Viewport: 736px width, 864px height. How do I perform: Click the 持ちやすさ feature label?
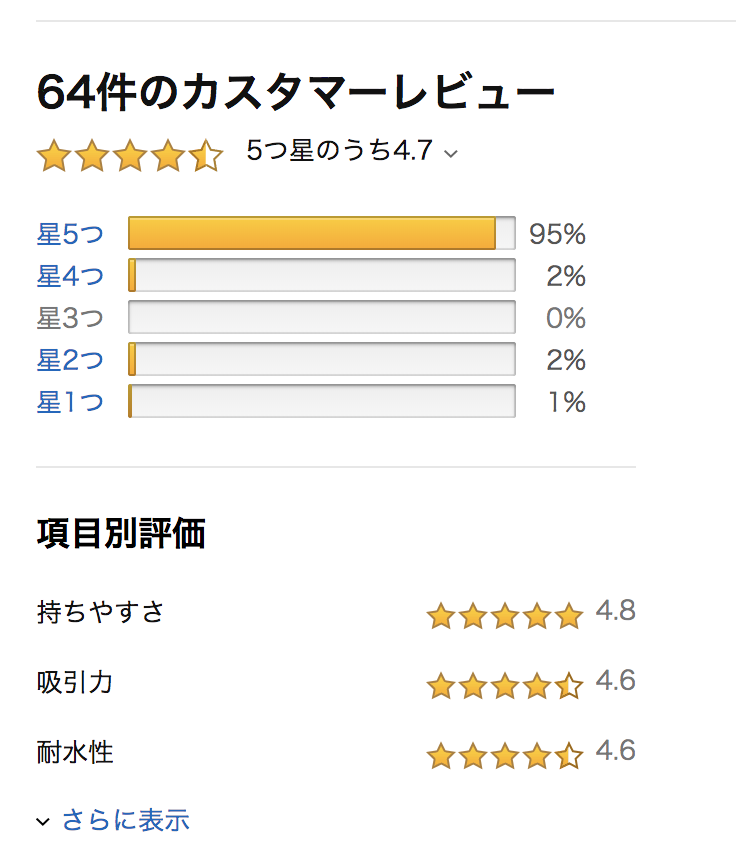(x=101, y=612)
